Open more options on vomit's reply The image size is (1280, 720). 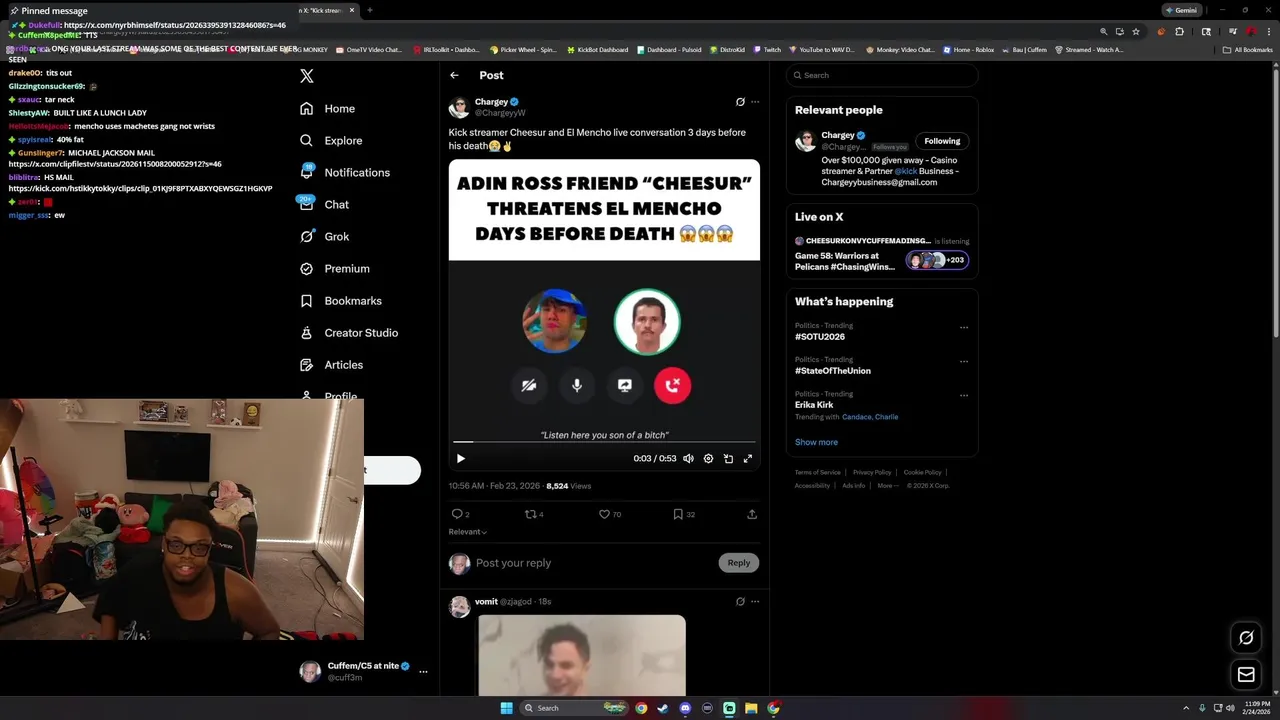click(x=755, y=602)
